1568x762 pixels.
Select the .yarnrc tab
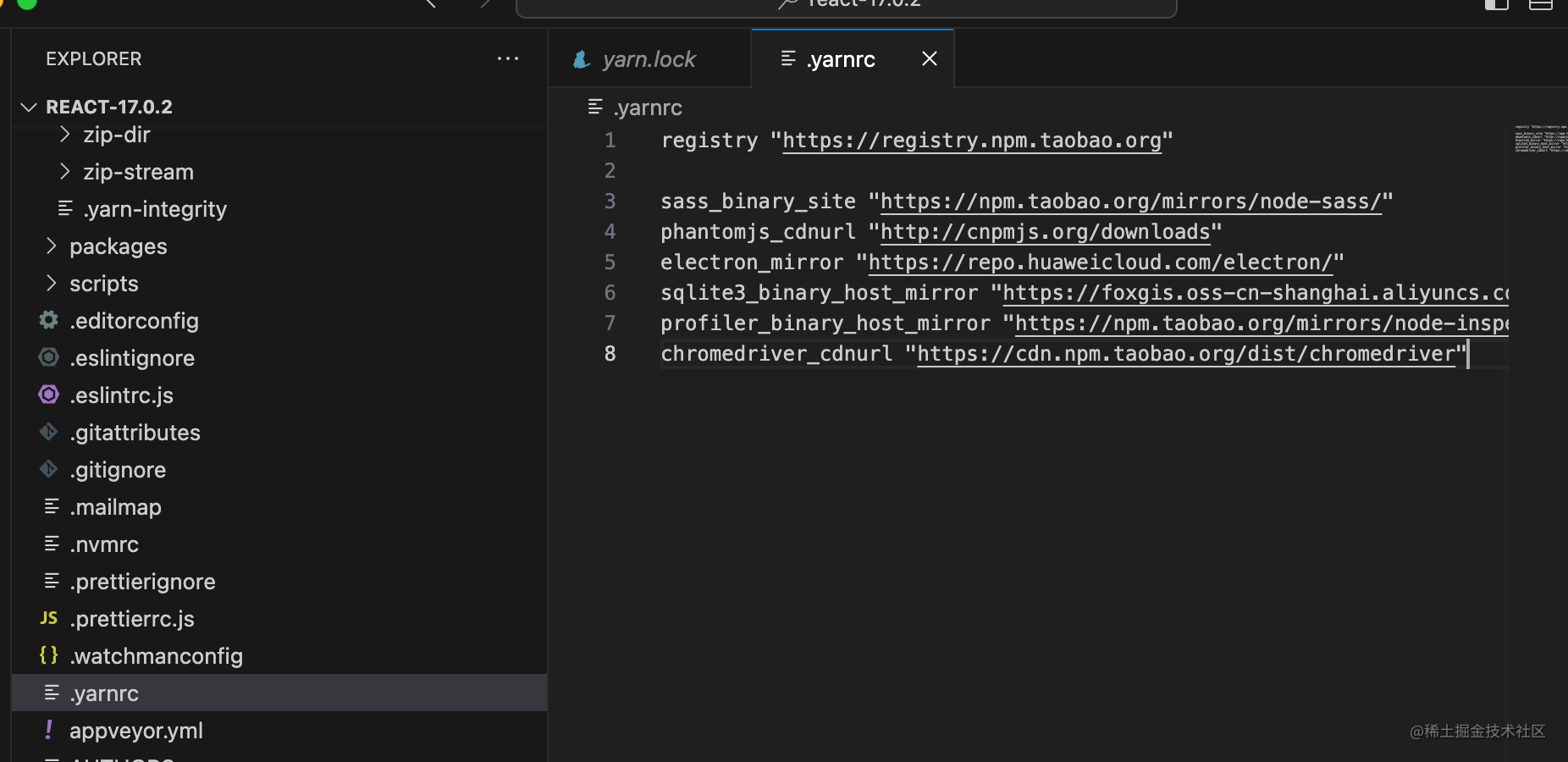841,59
